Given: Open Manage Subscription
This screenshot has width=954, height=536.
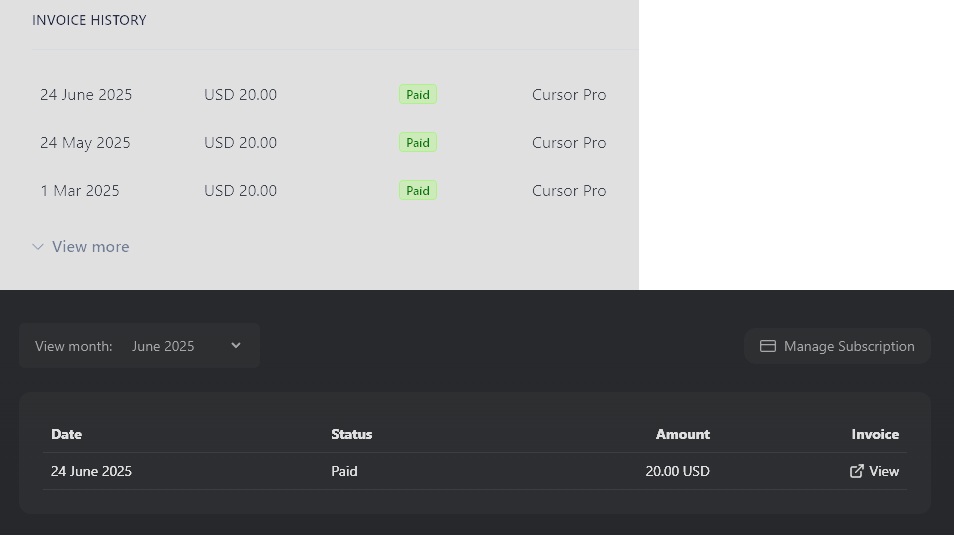Looking at the screenshot, I should tap(837, 346).
